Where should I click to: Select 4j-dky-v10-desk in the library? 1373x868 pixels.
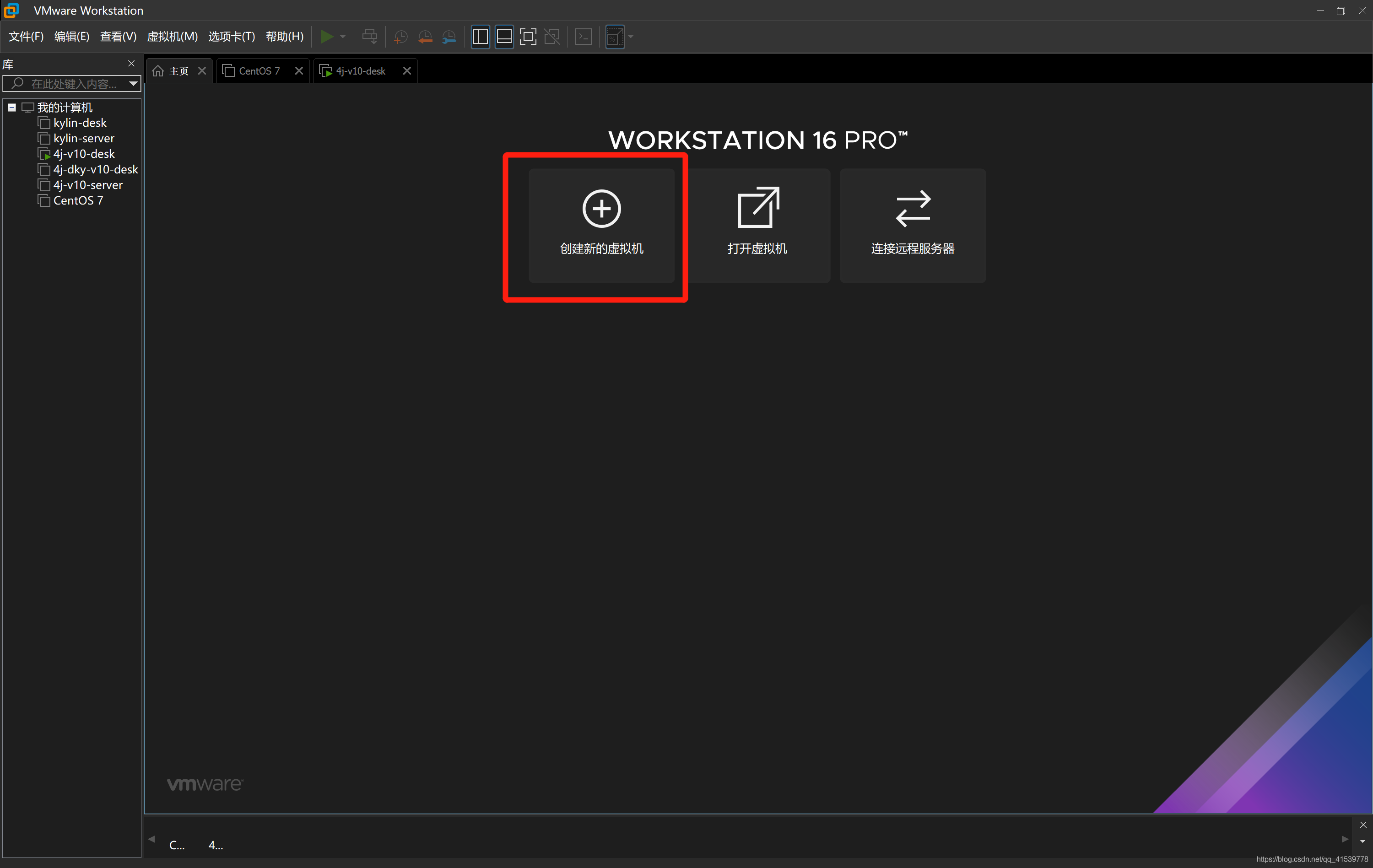[x=95, y=169]
